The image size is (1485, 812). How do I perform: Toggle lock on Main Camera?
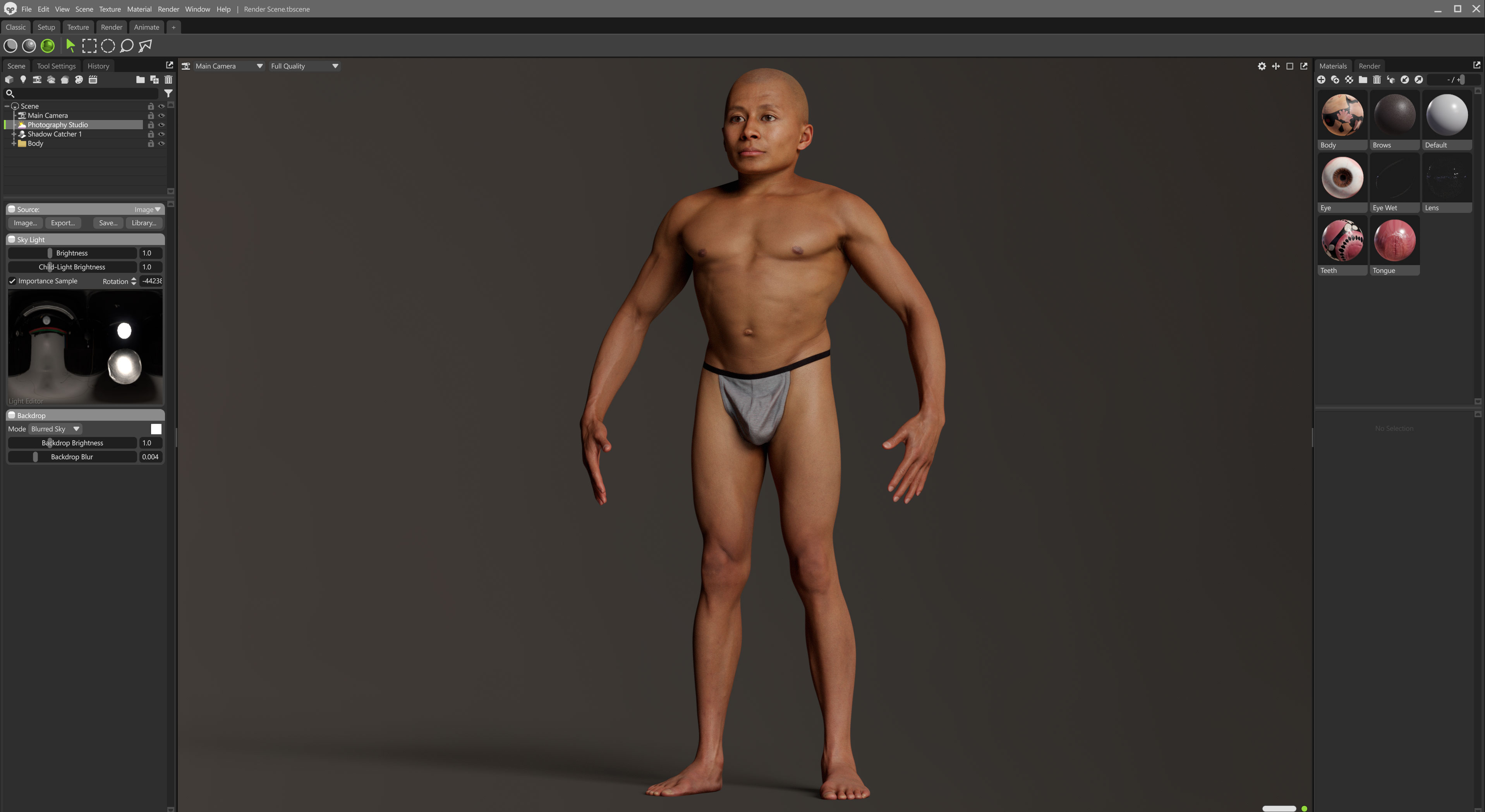click(x=151, y=116)
